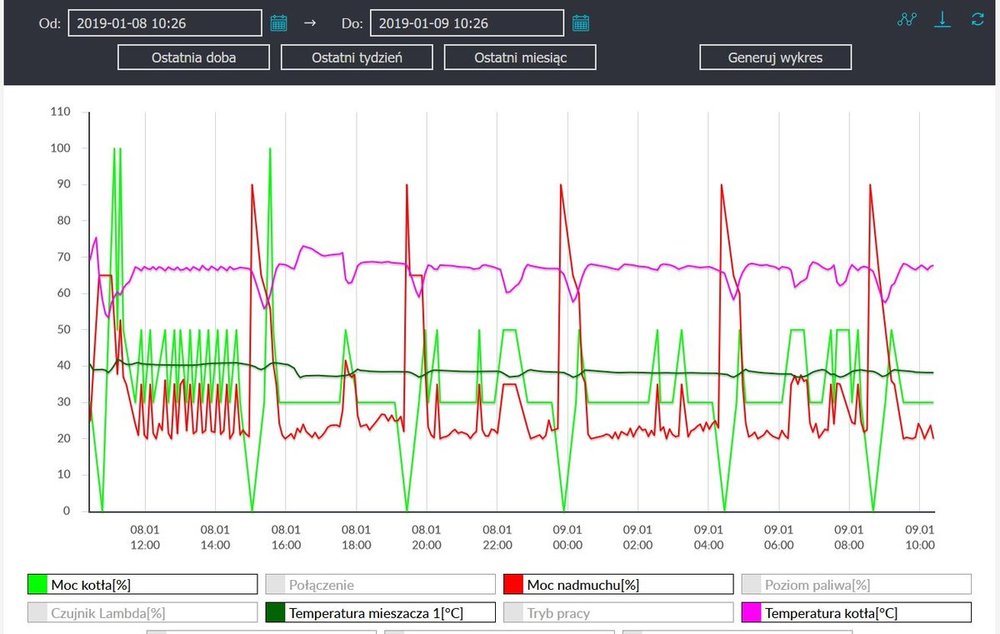The image size is (1000, 634).
Task: Open the calendar picker for the Od date
Action: click(x=279, y=22)
